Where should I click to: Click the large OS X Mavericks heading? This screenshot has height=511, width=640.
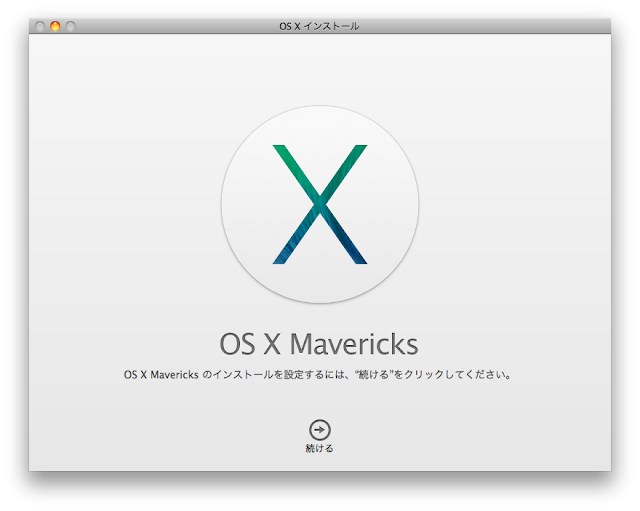[319, 344]
